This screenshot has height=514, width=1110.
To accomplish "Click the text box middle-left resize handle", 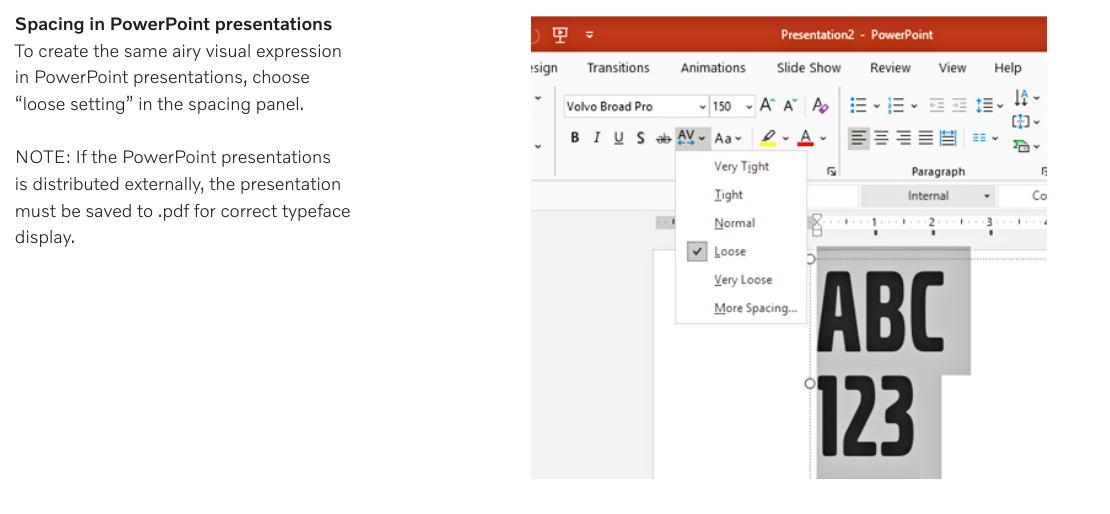I will point(811,383).
